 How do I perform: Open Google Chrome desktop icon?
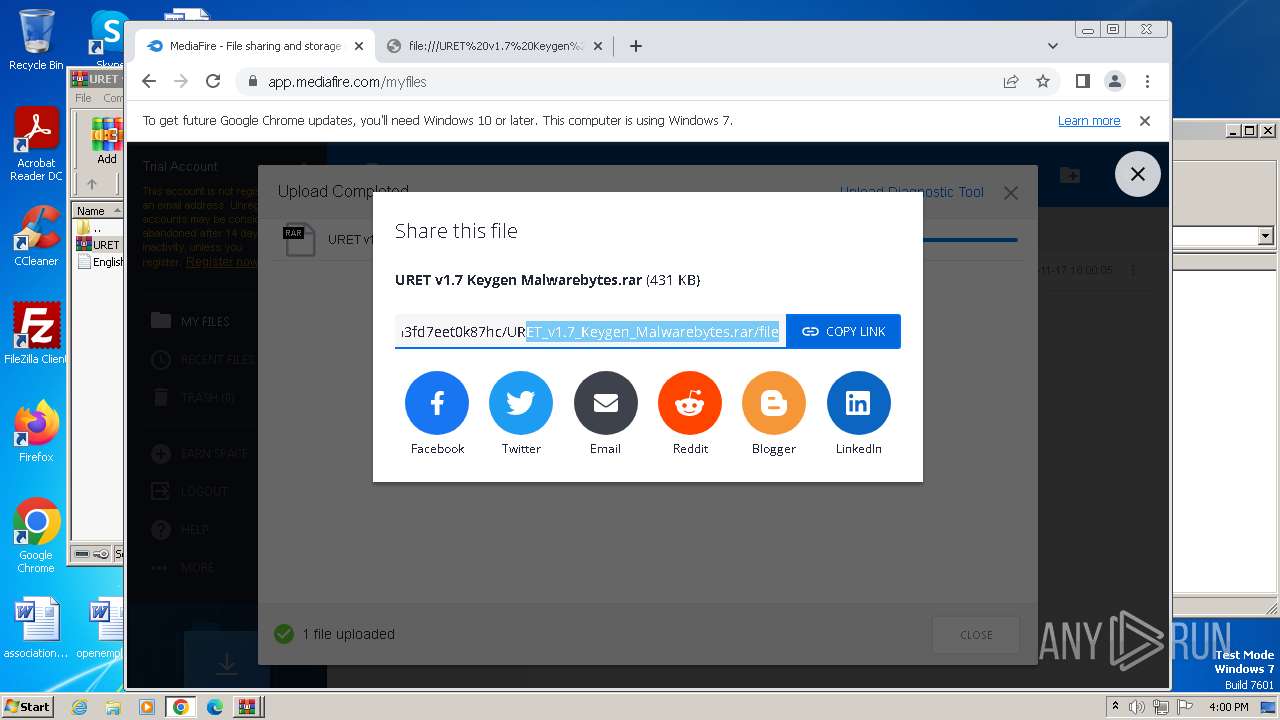(36, 536)
